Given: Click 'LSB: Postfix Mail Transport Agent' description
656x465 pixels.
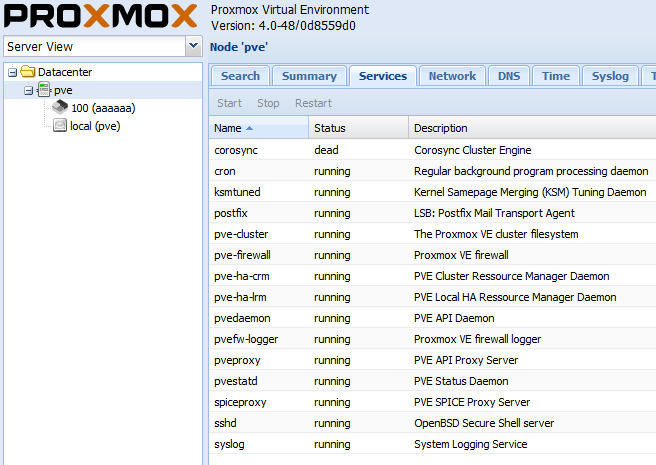Looking at the screenshot, I should click(494, 213).
